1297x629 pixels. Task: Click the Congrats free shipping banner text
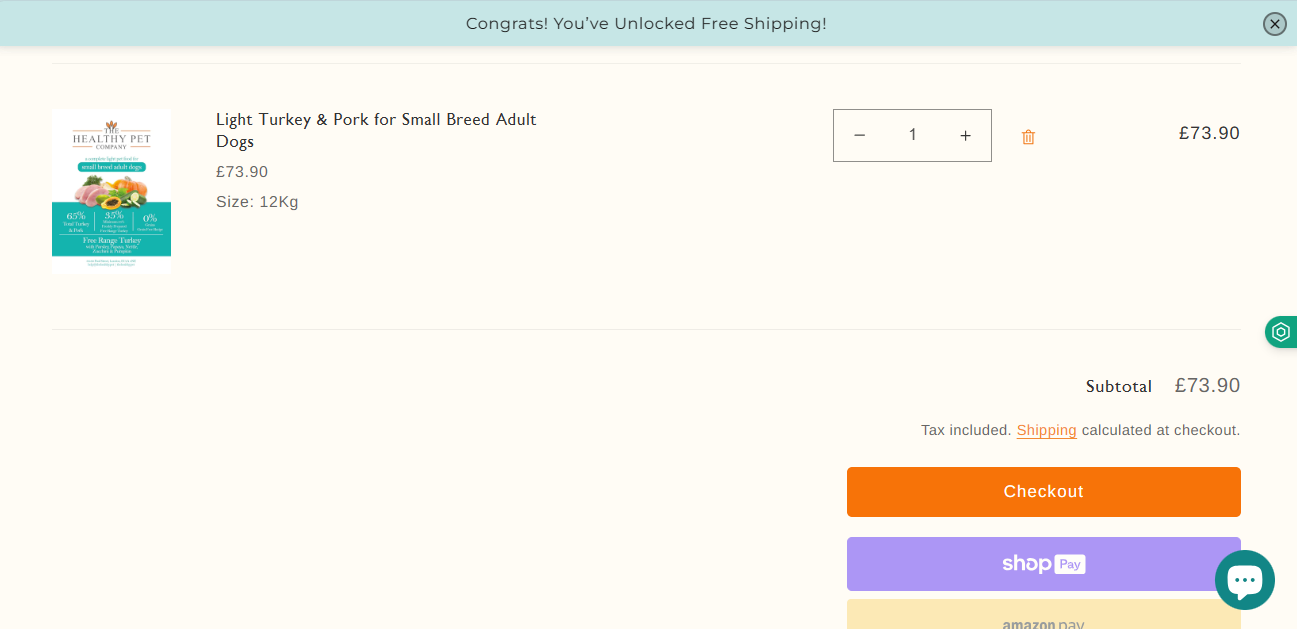pyautogui.click(x=646, y=23)
